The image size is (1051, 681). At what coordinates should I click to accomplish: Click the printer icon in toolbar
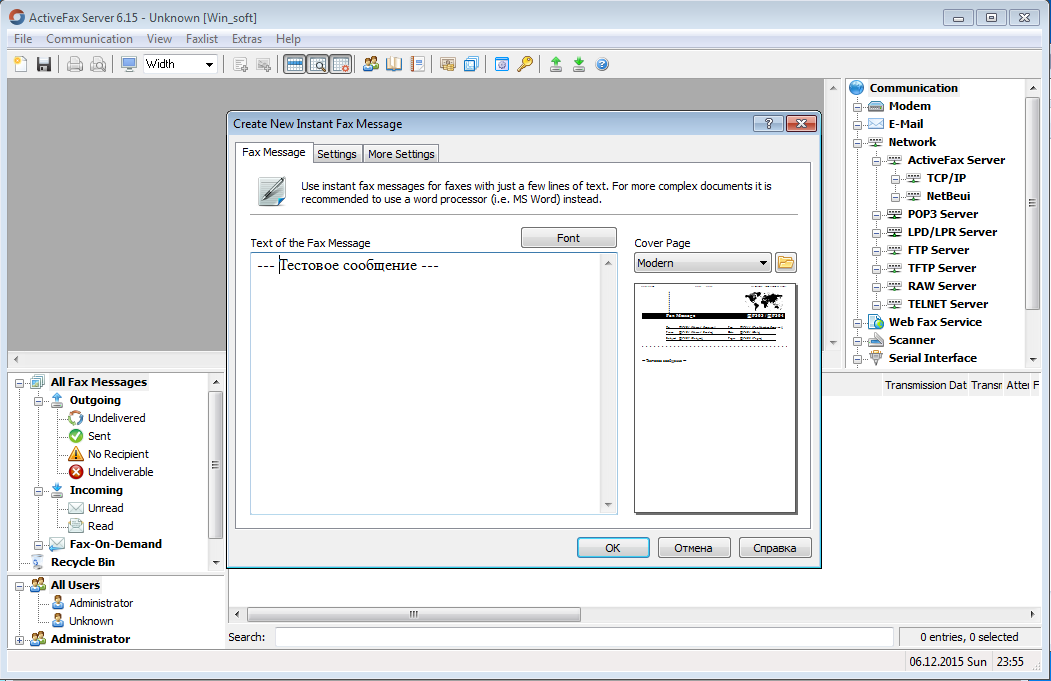coord(74,64)
